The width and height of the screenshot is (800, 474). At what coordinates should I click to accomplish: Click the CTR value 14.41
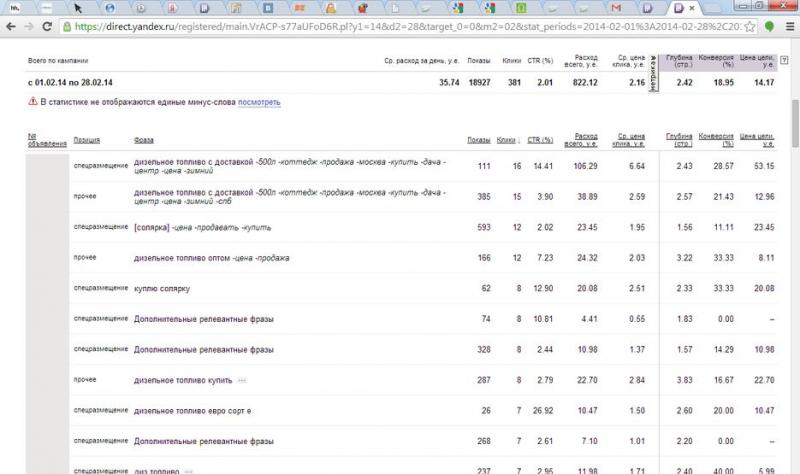click(543, 166)
